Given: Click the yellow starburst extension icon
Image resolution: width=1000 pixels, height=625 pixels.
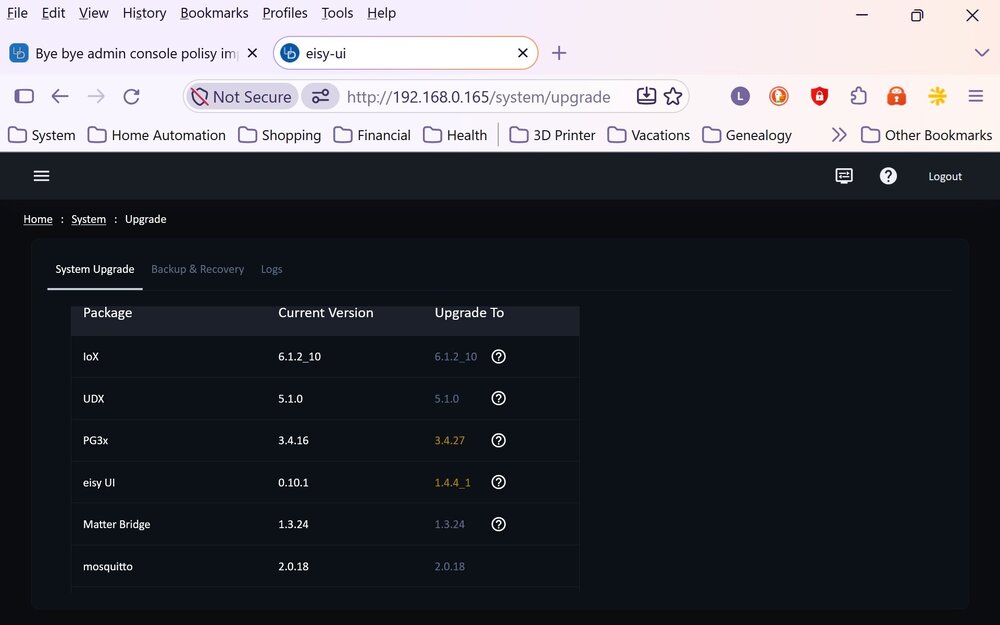Looking at the screenshot, I should tap(937, 96).
